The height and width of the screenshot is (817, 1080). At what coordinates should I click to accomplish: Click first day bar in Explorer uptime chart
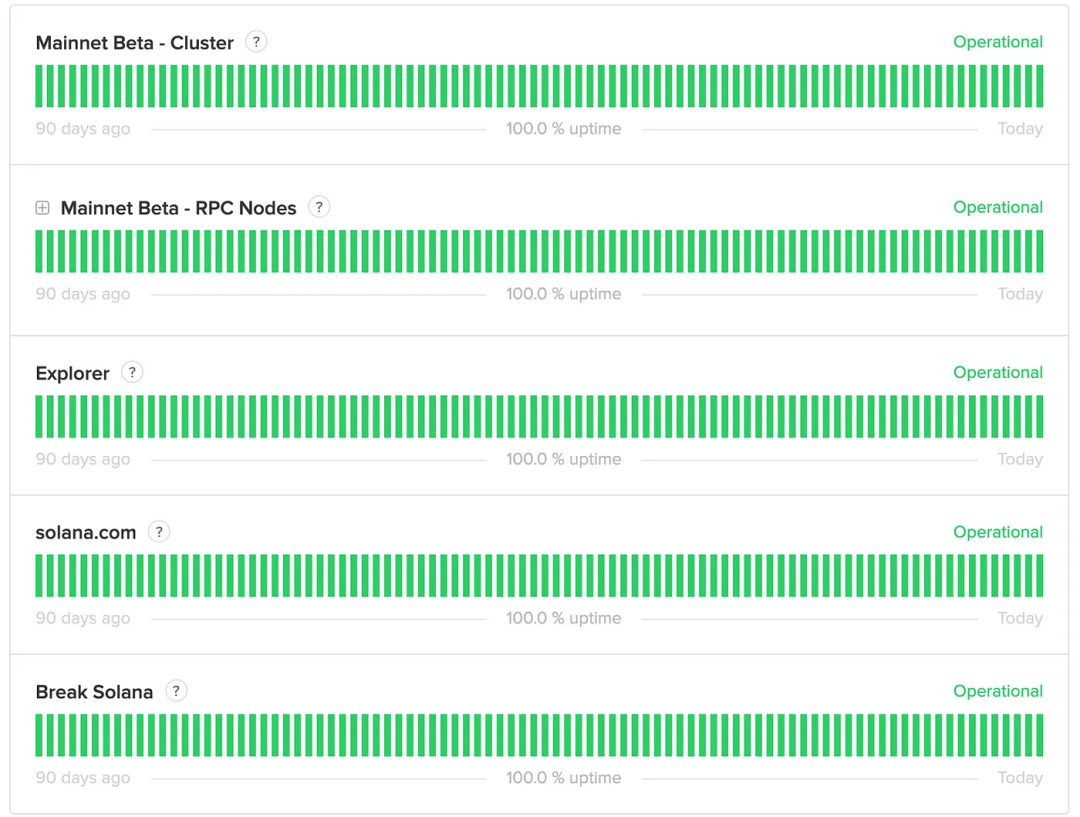point(39,417)
